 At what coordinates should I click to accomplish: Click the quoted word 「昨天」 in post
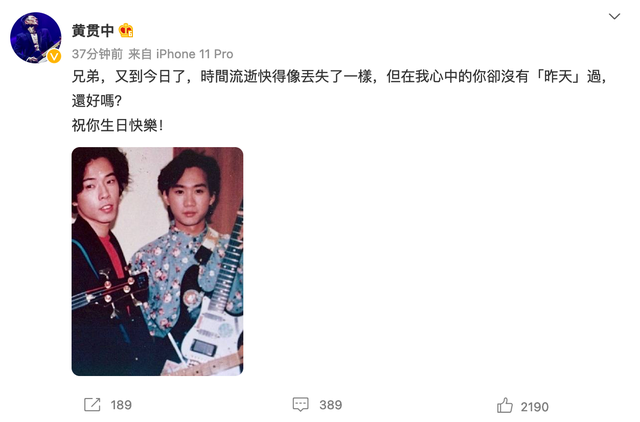(558, 77)
